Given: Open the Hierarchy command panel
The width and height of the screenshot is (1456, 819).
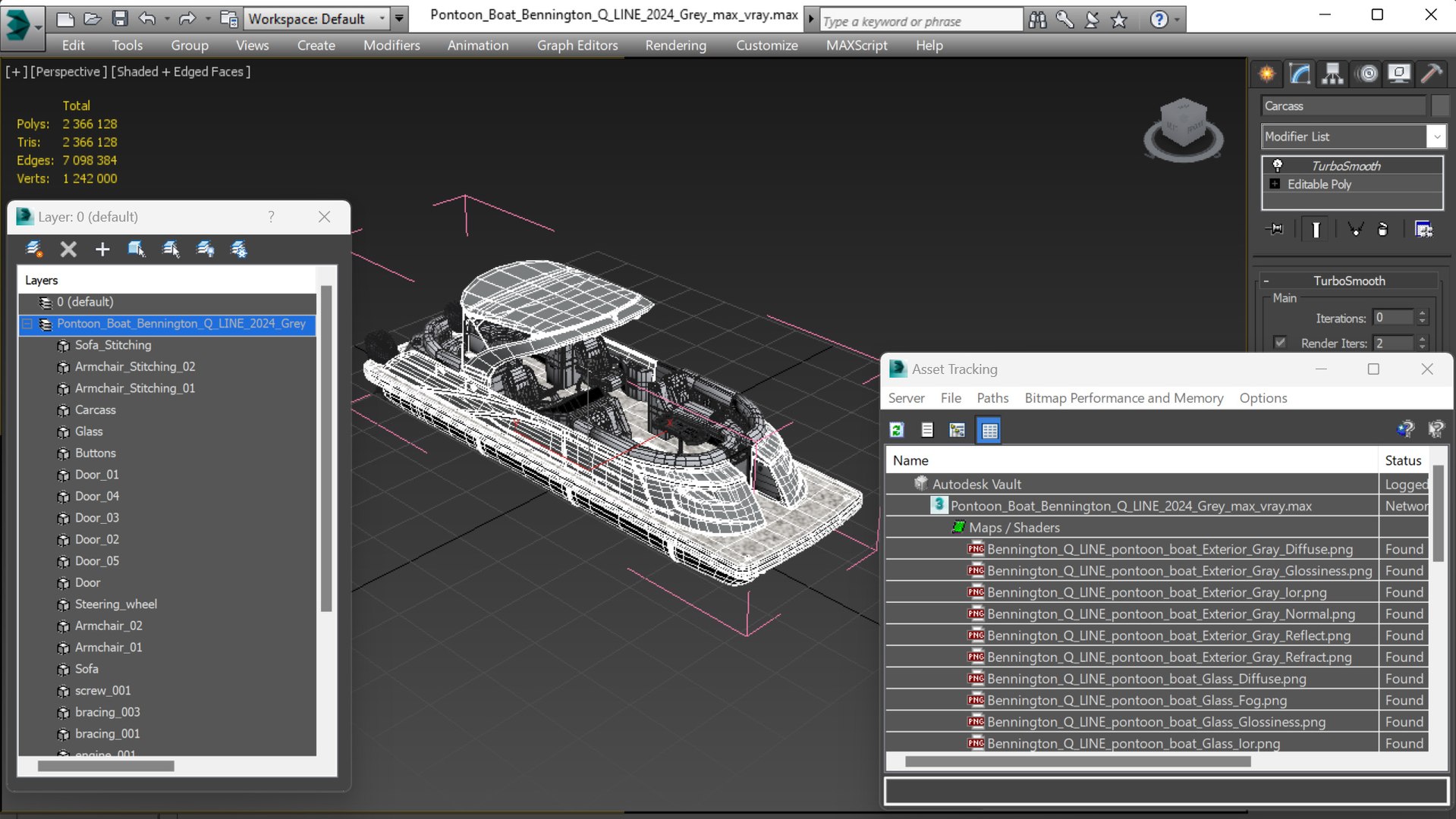Looking at the screenshot, I should pyautogui.click(x=1332, y=74).
